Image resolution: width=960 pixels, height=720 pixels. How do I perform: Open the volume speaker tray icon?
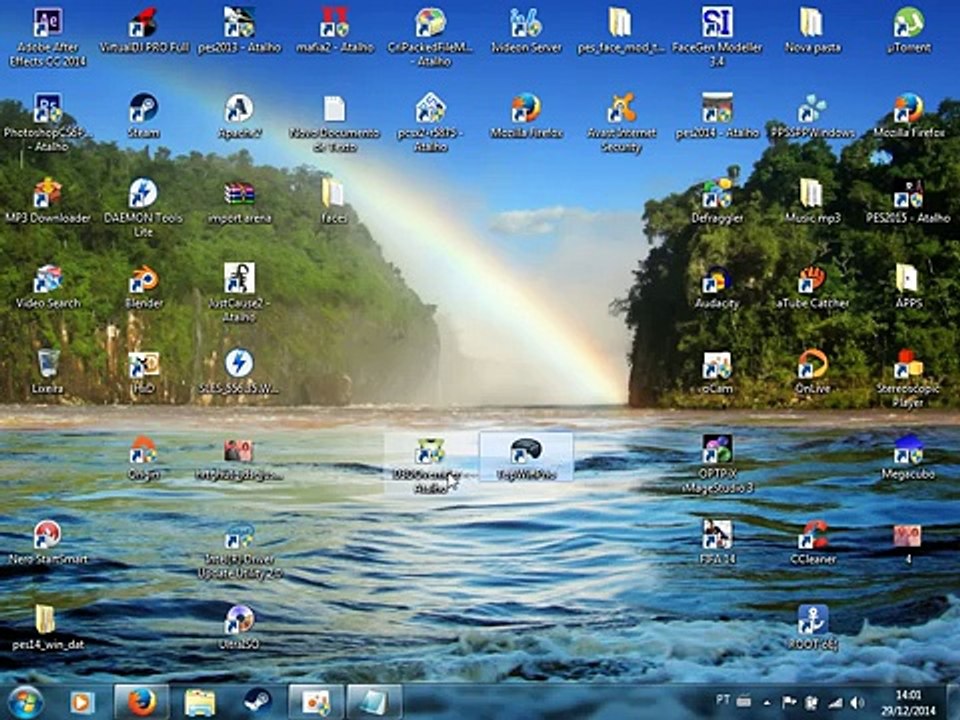[x=857, y=702]
